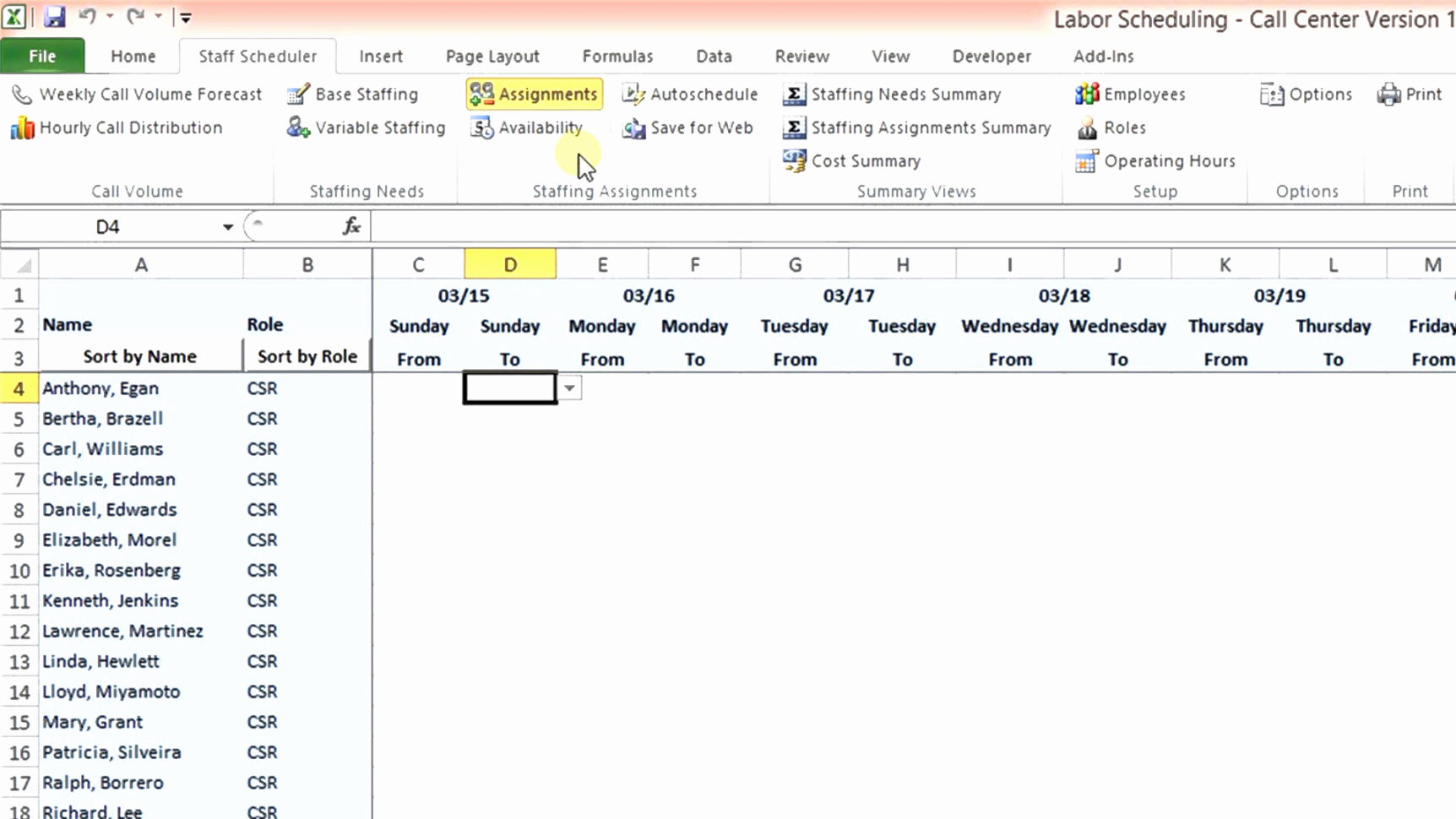Select the Daniel, Edwards name cell
Screen dimensions: 1456x819
pos(140,510)
